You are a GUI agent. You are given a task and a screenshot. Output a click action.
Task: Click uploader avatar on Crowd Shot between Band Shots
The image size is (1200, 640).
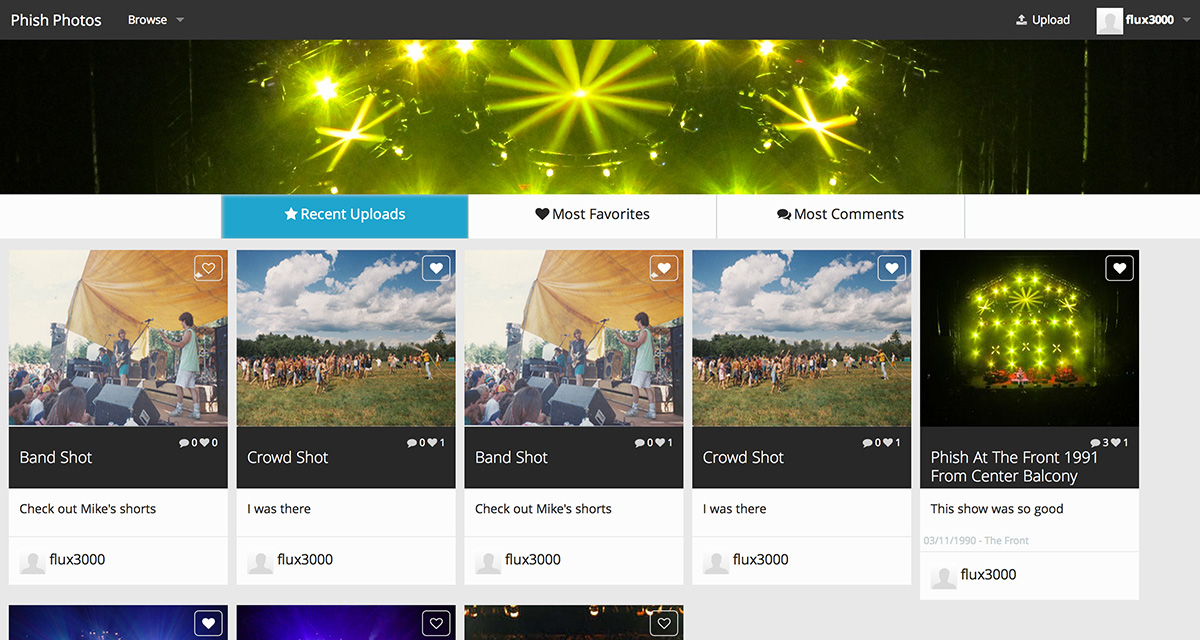(x=260, y=560)
